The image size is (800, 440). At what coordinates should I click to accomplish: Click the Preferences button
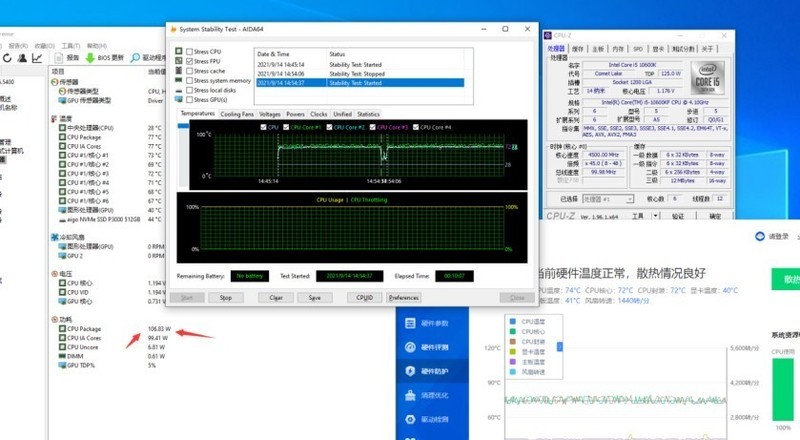(x=404, y=297)
